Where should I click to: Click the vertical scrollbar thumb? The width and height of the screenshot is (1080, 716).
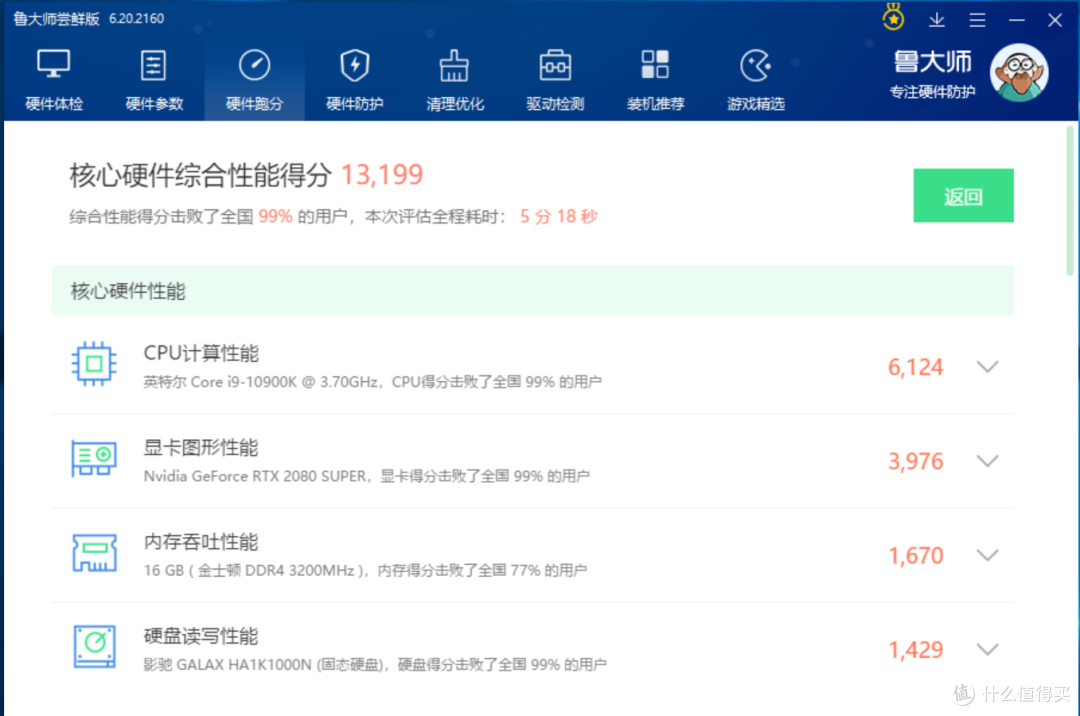click(x=1070, y=200)
